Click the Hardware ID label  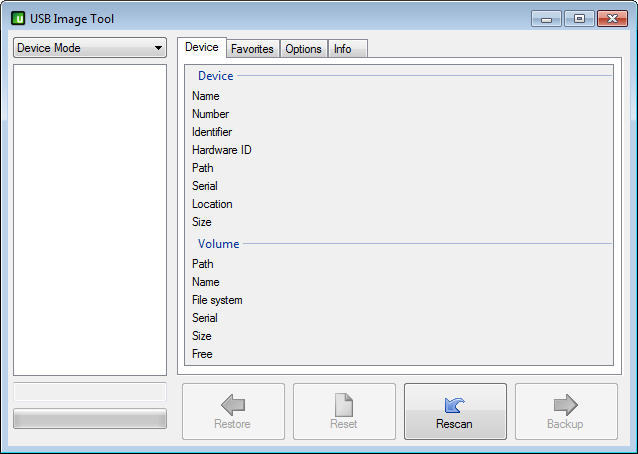click(222, 150)
